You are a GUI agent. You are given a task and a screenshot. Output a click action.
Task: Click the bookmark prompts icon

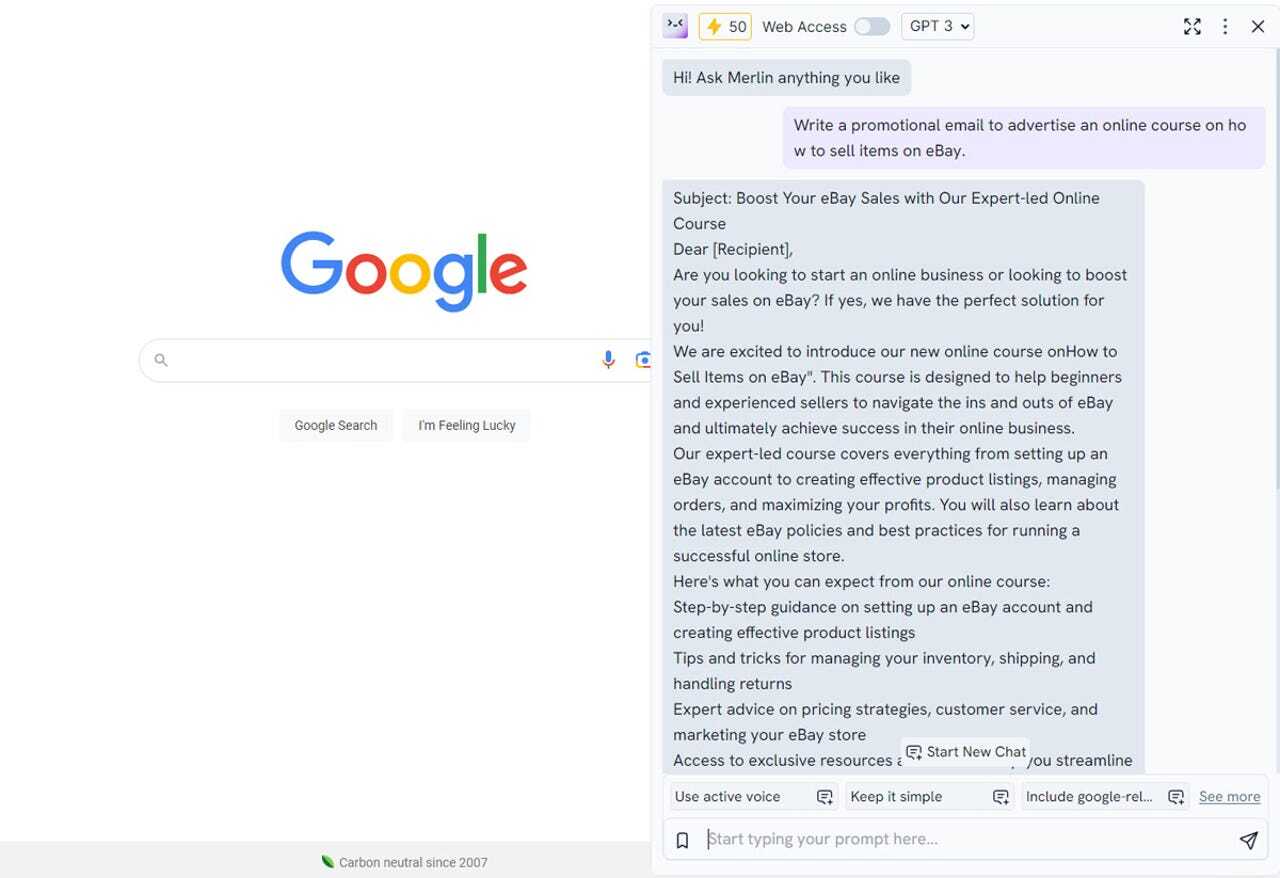683,840
